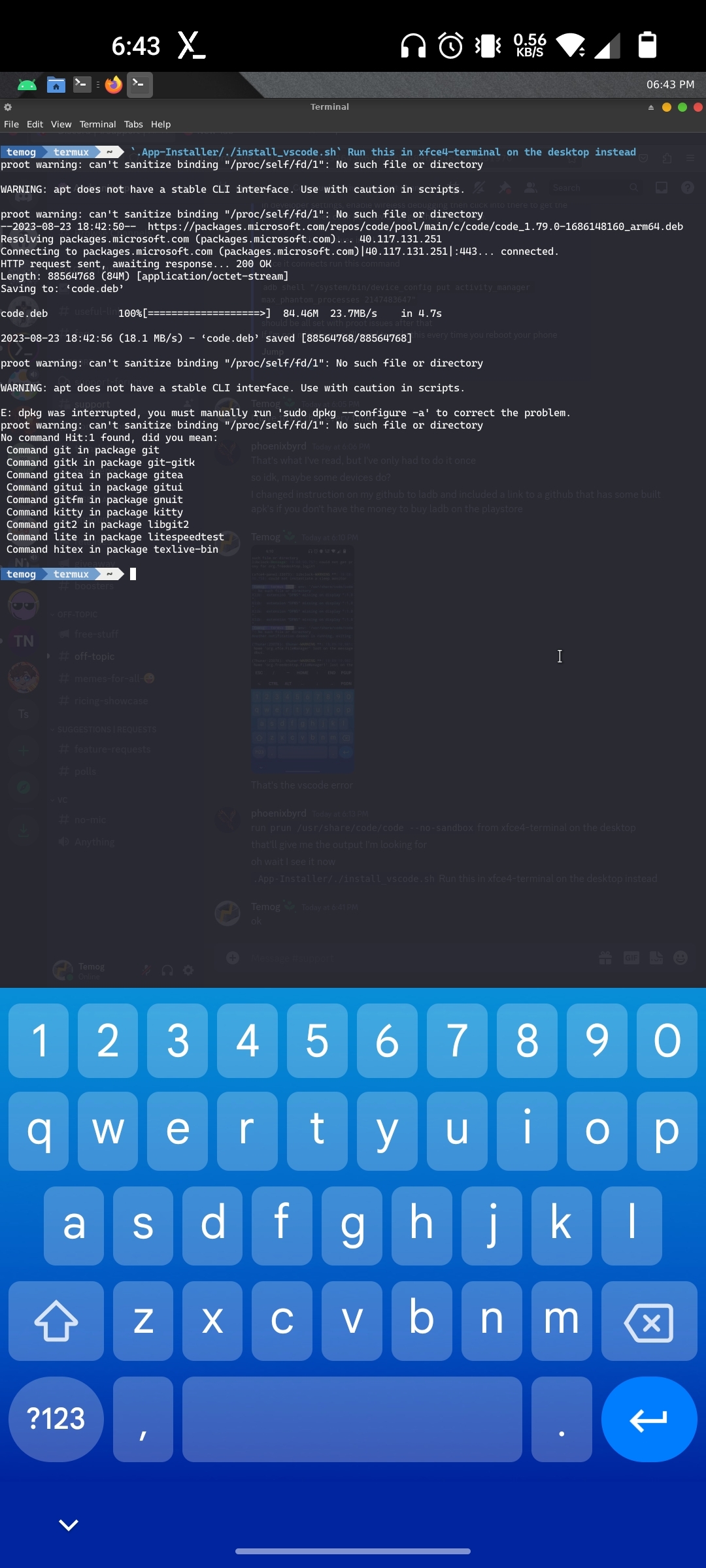The width and height of the screenshot is (706, 1568).
Task: Shade the Terminal window with up-arrow button
Action: coord(651,107)
